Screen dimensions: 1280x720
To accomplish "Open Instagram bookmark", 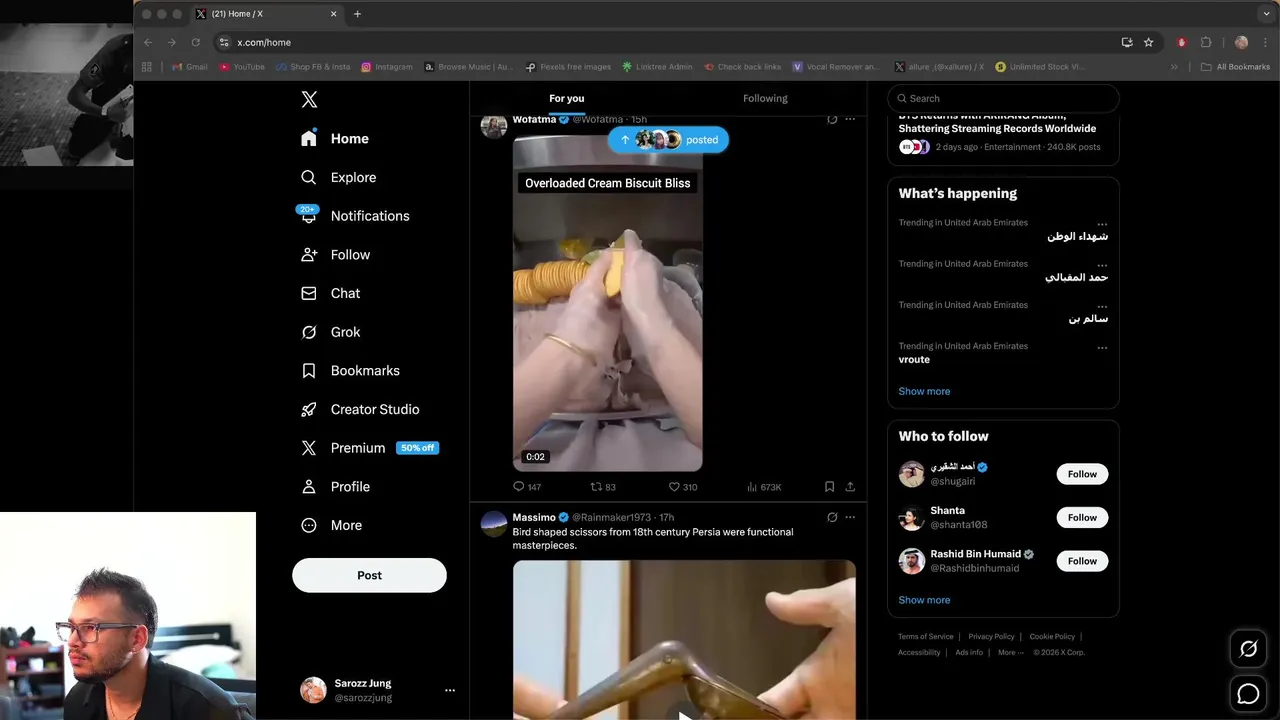I will (x=387, y=67).
